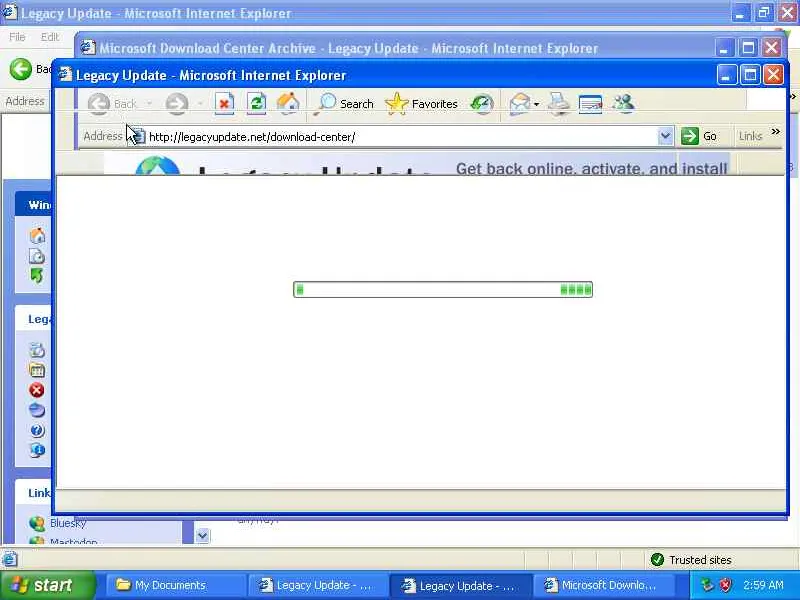Open the Start menu

click(x=48, y=585)
